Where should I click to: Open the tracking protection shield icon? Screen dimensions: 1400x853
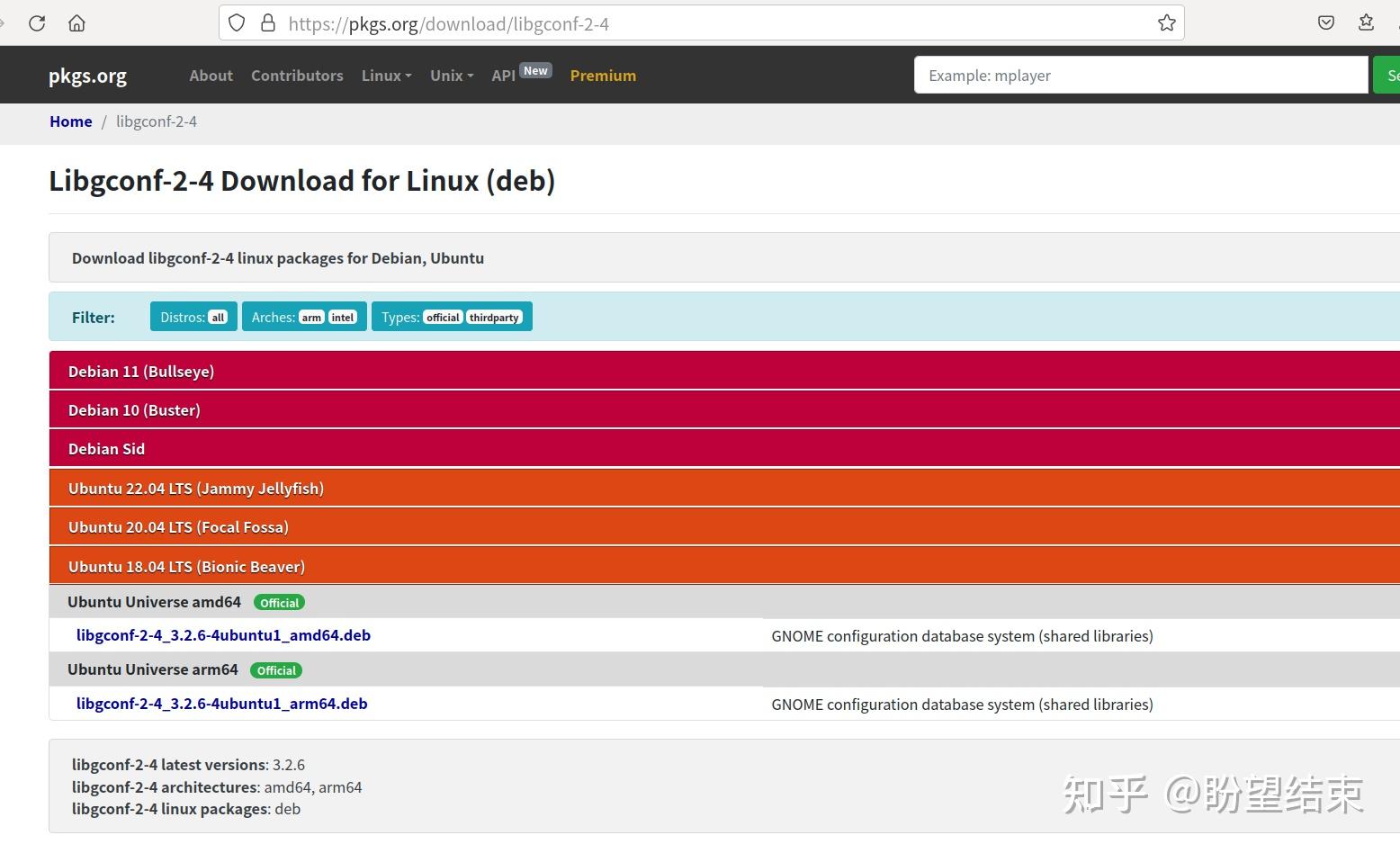[237, 23]
